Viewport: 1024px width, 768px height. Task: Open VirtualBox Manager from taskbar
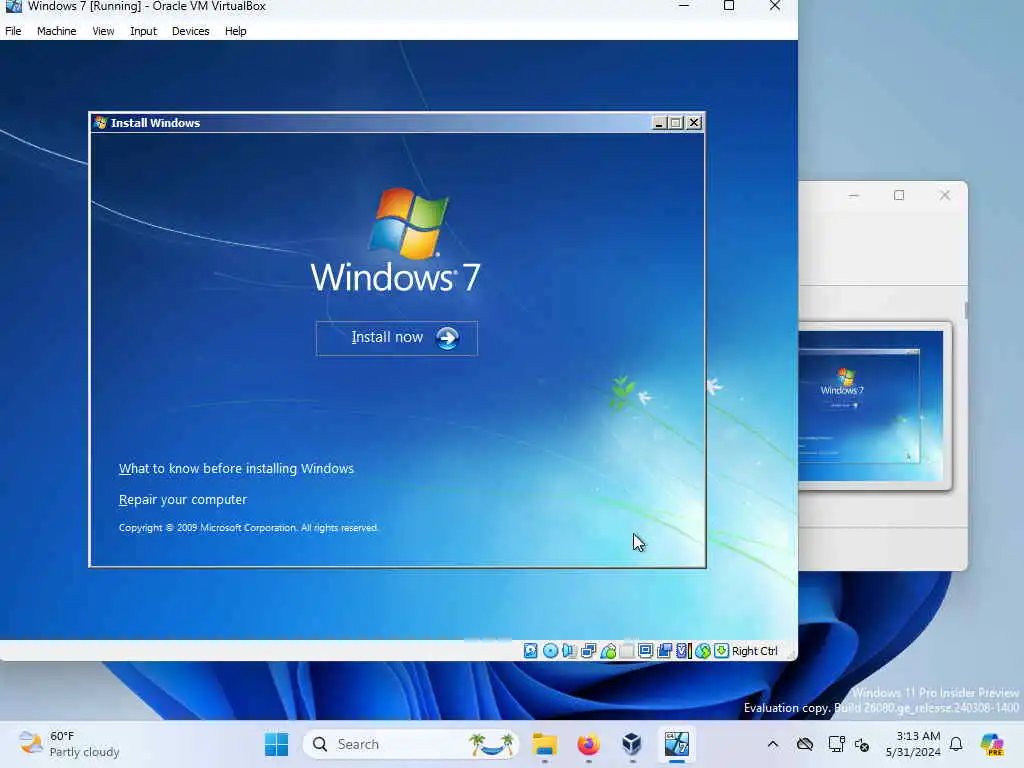632,744
